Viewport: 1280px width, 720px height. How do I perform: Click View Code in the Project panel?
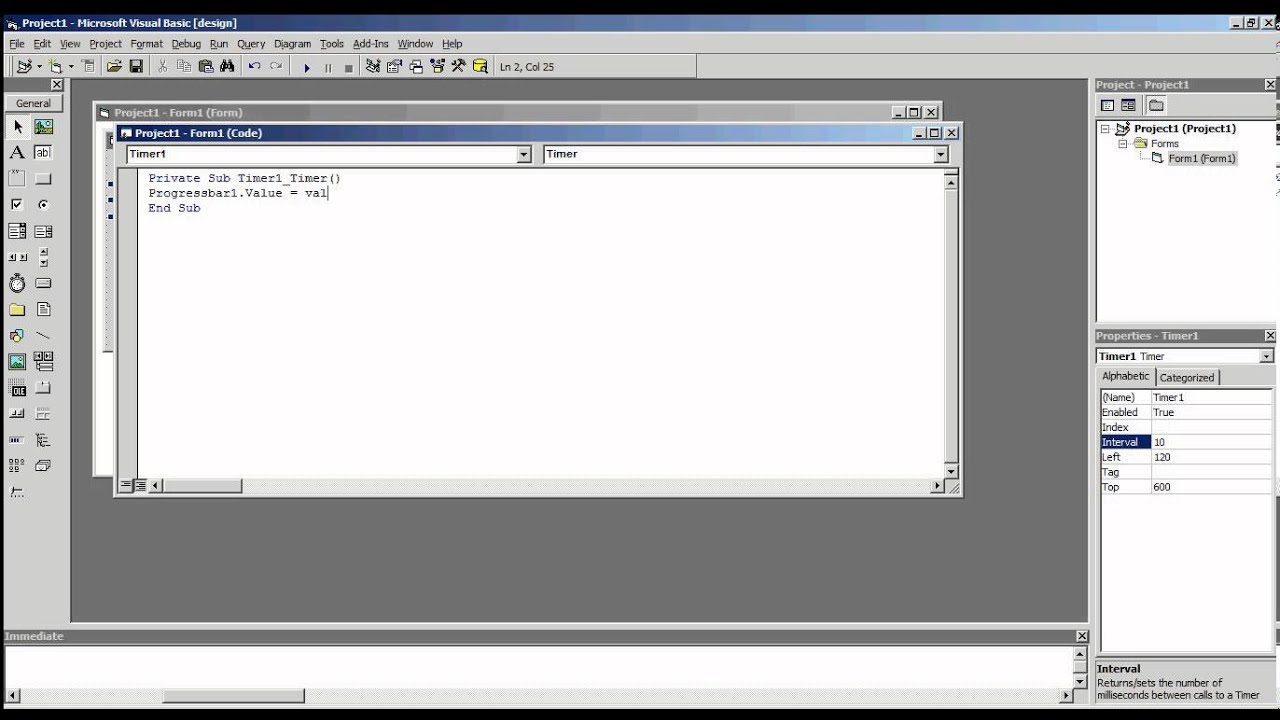pyautogui.click(x=1107, y=105)
